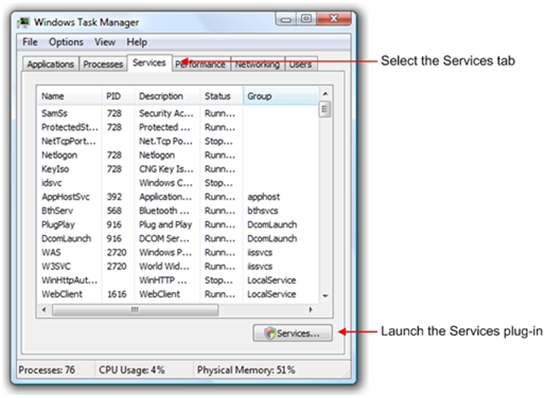The height and width of the screenshot is (398, 546).
Task: Sort by the Name column header
Action: [x=69, y=96]
